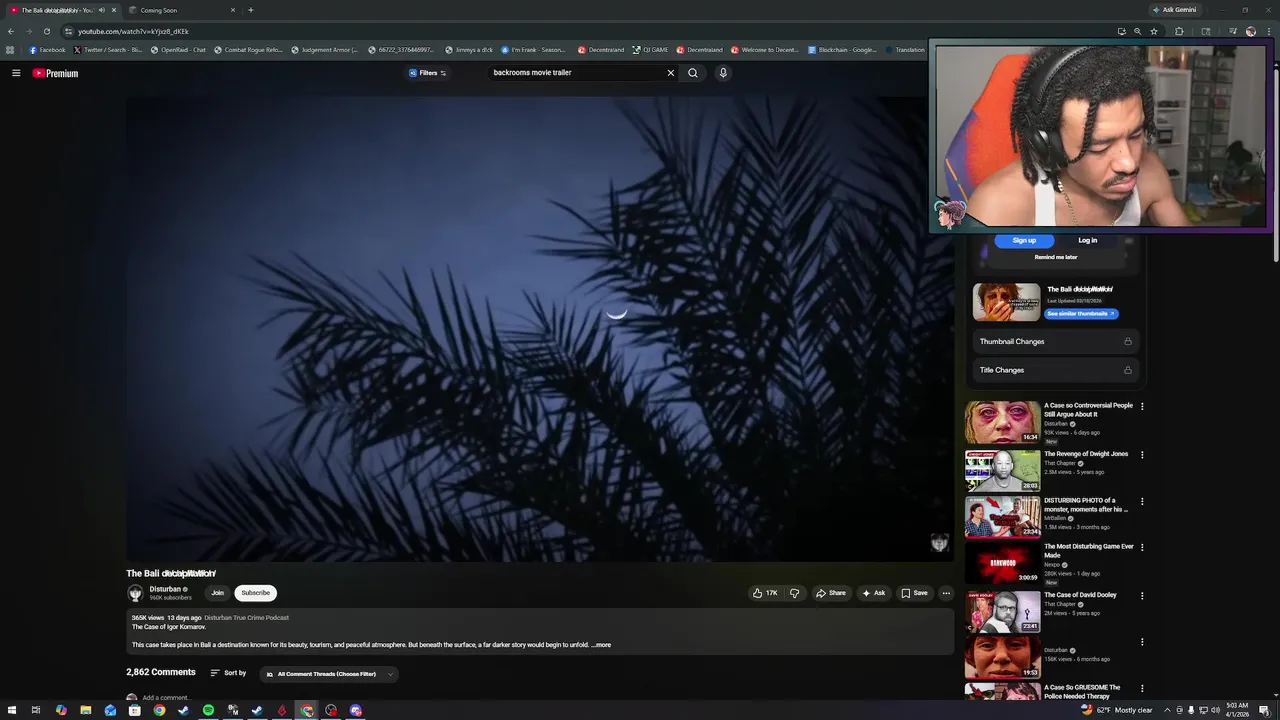
Task: Like the video with thumbs up
Action: (x=765, y=593)
